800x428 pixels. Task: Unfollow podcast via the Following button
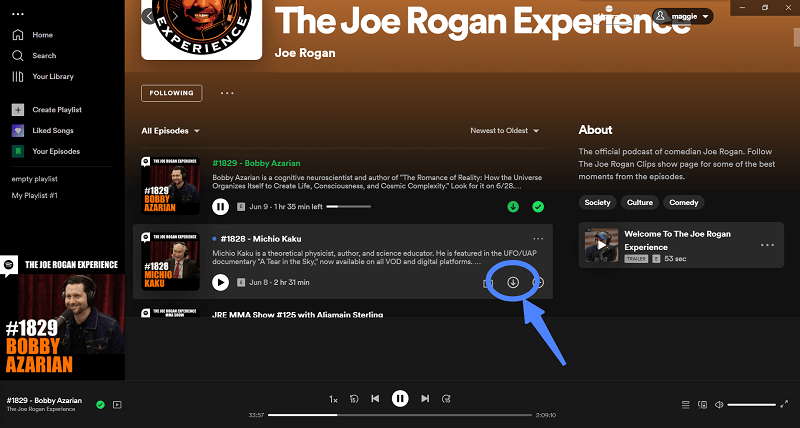171,93
